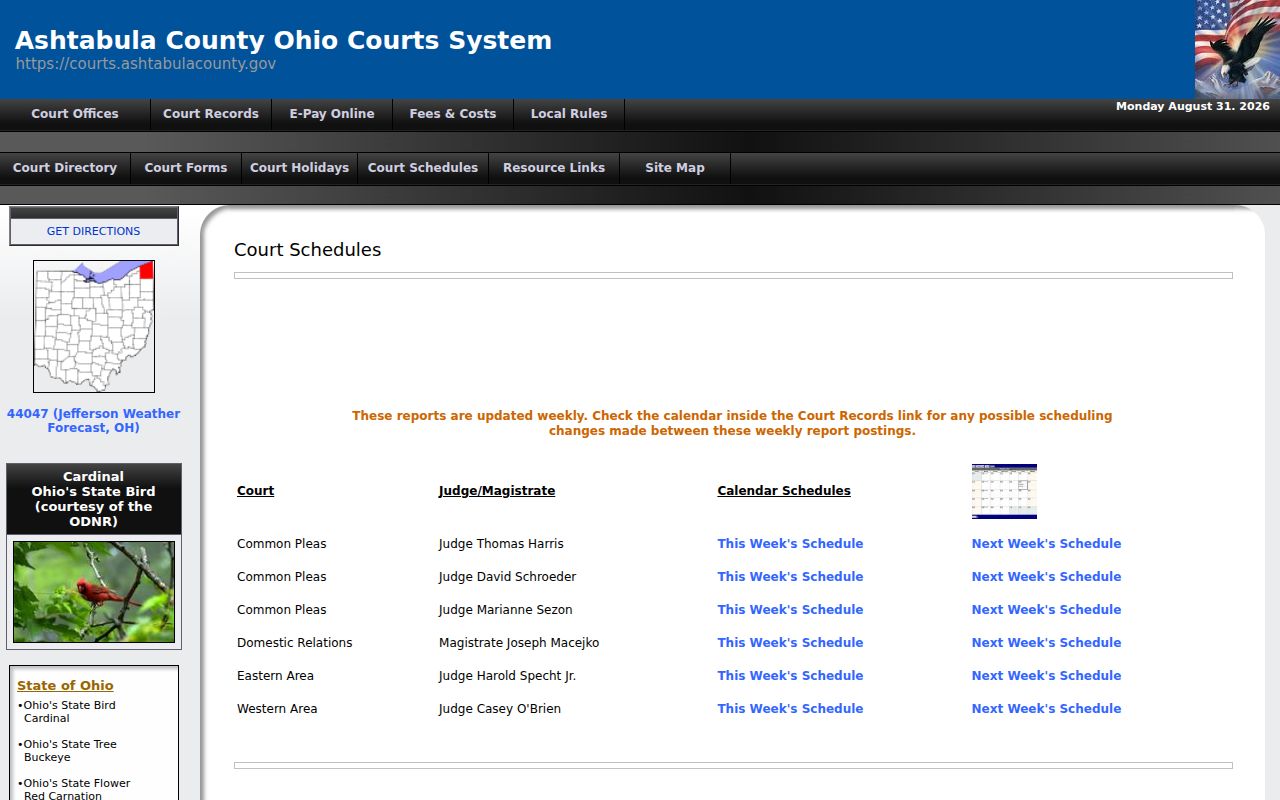Click the Monday August 31 date text
This screenshot has height=800, width=1280.
coord(1193,106)
